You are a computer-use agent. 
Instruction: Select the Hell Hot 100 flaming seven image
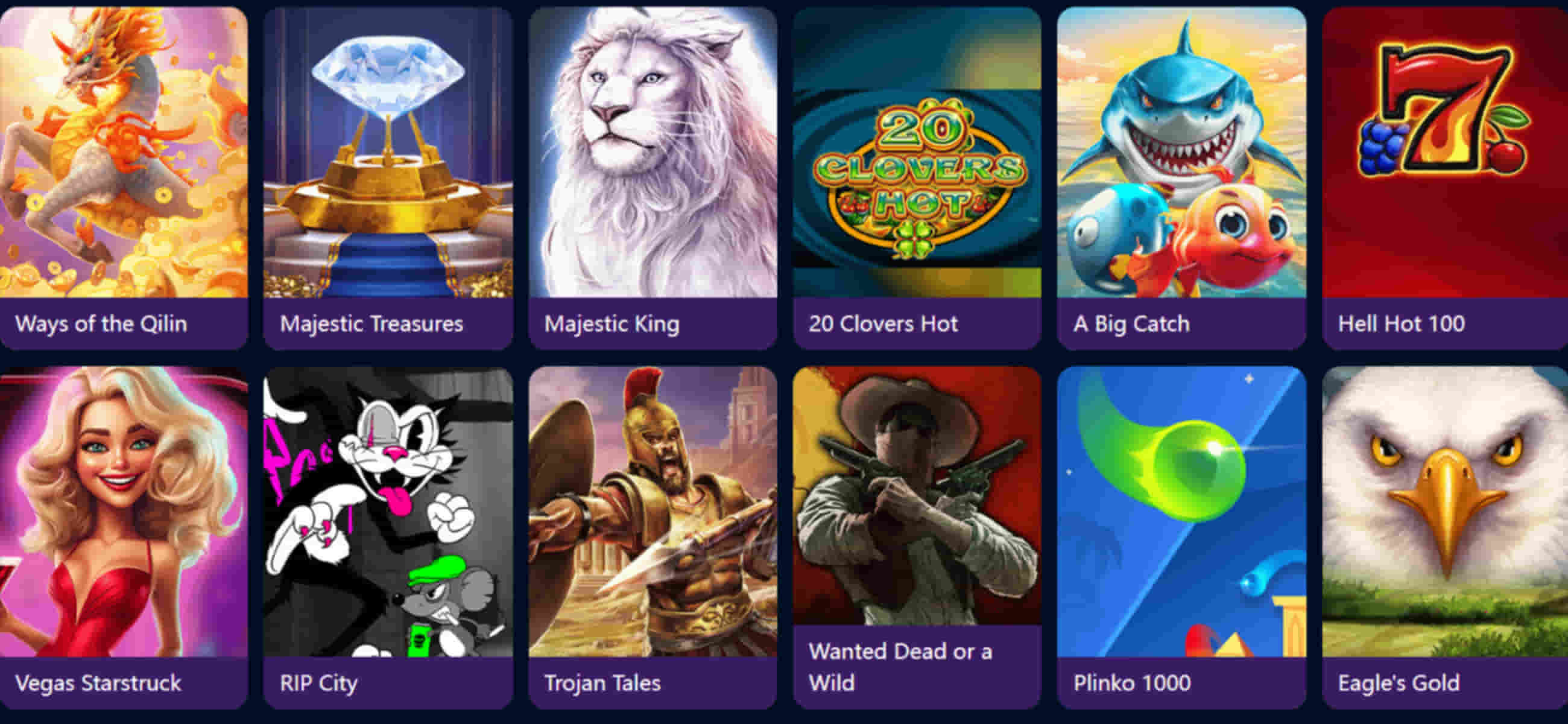(x=1445, y=152)
